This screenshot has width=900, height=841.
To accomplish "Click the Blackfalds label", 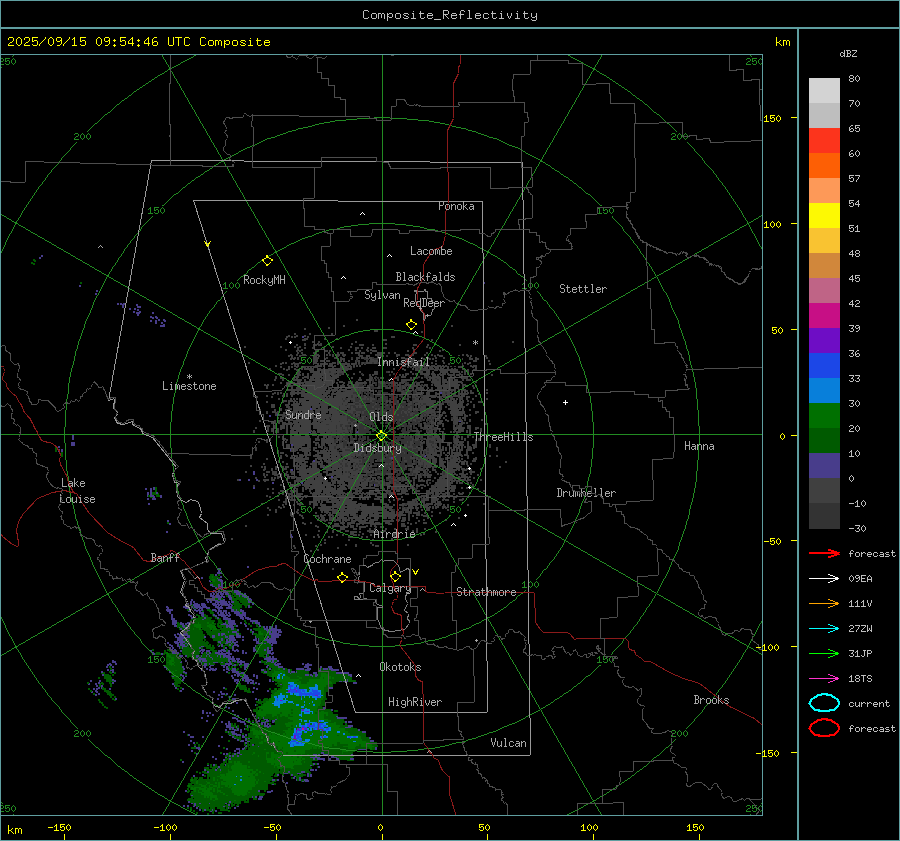I will [x=425, y=277].
